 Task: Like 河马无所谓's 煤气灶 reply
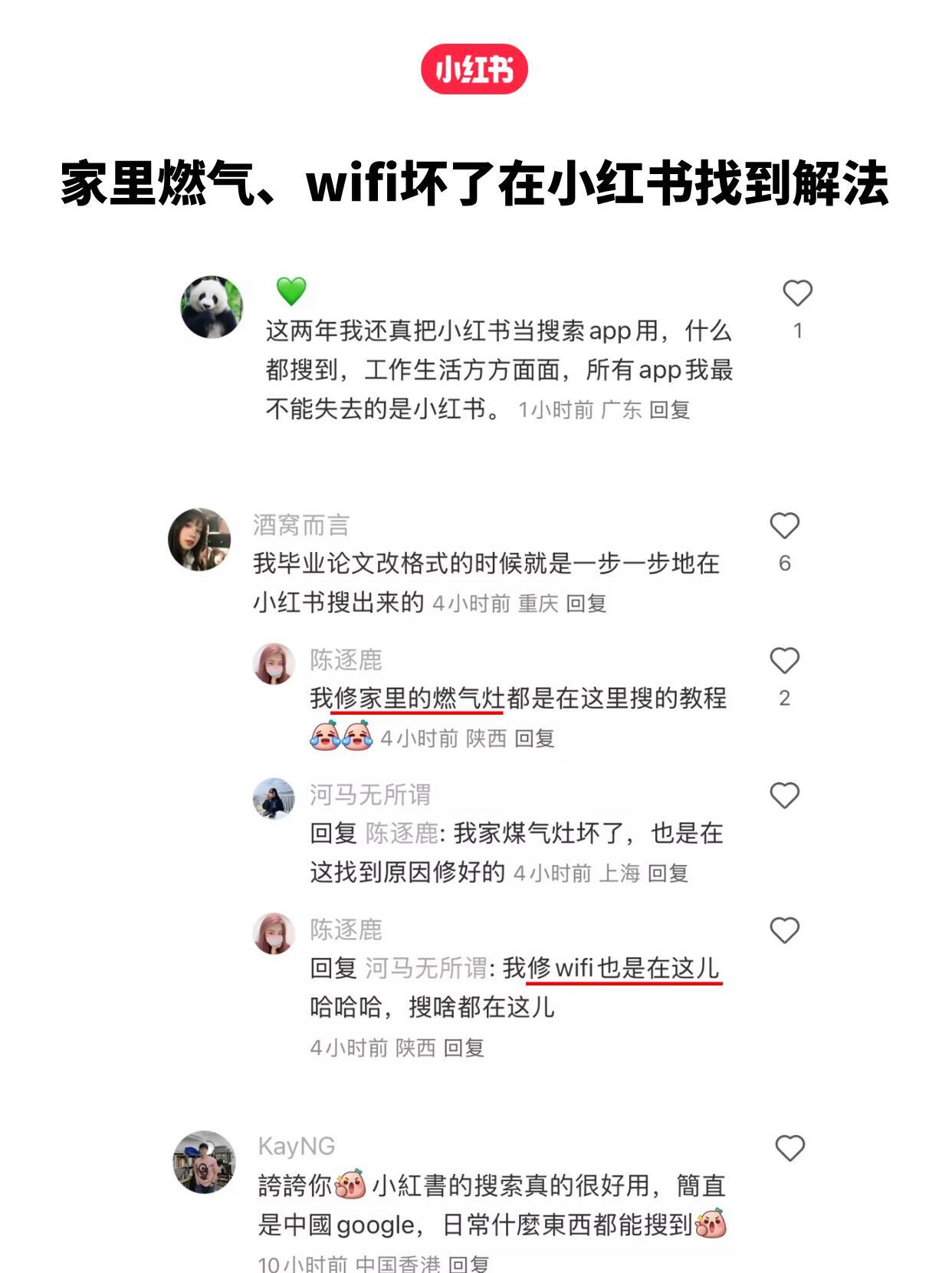pos(784,795)
